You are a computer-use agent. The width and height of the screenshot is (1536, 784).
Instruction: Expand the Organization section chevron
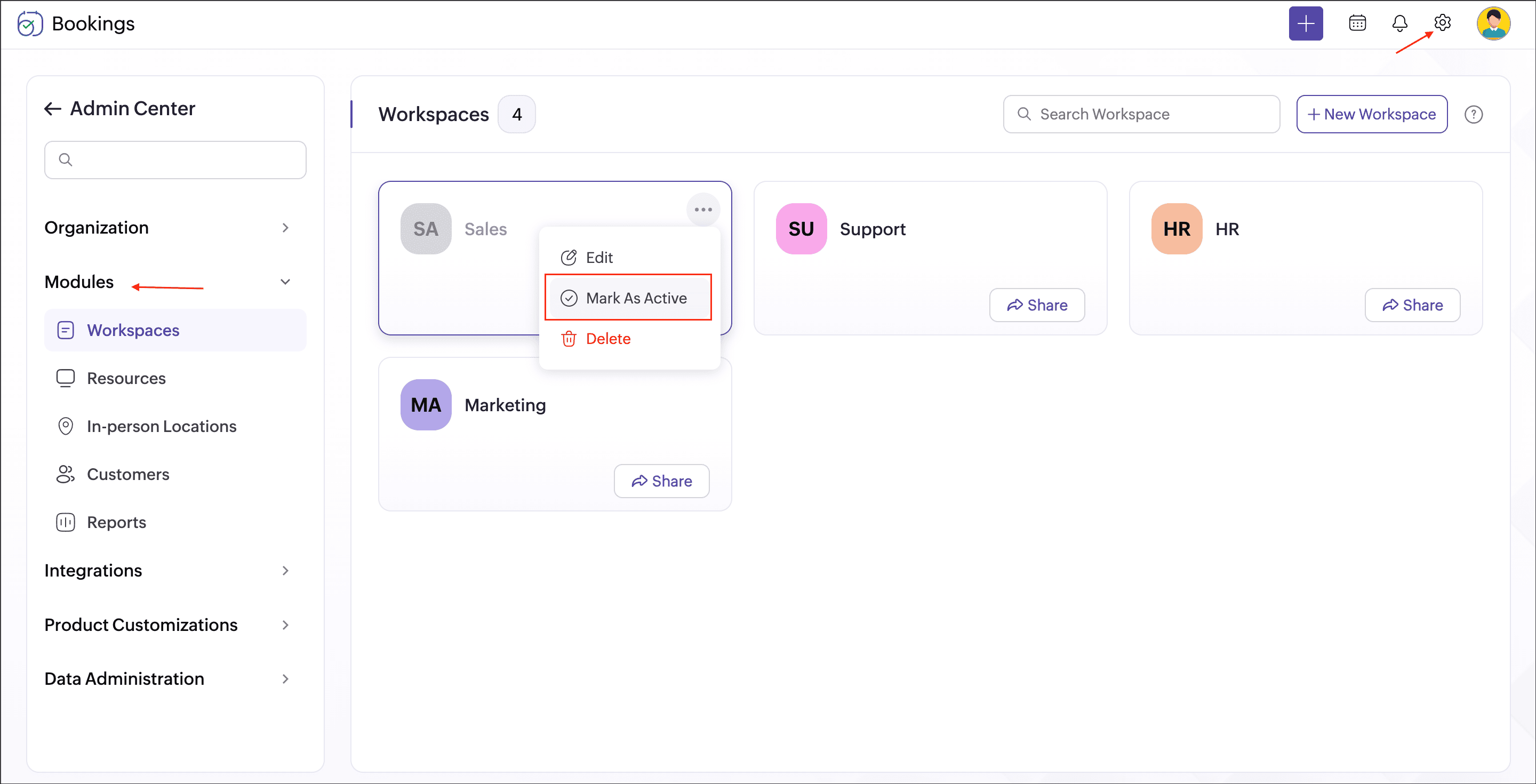(x=286, y=228)
